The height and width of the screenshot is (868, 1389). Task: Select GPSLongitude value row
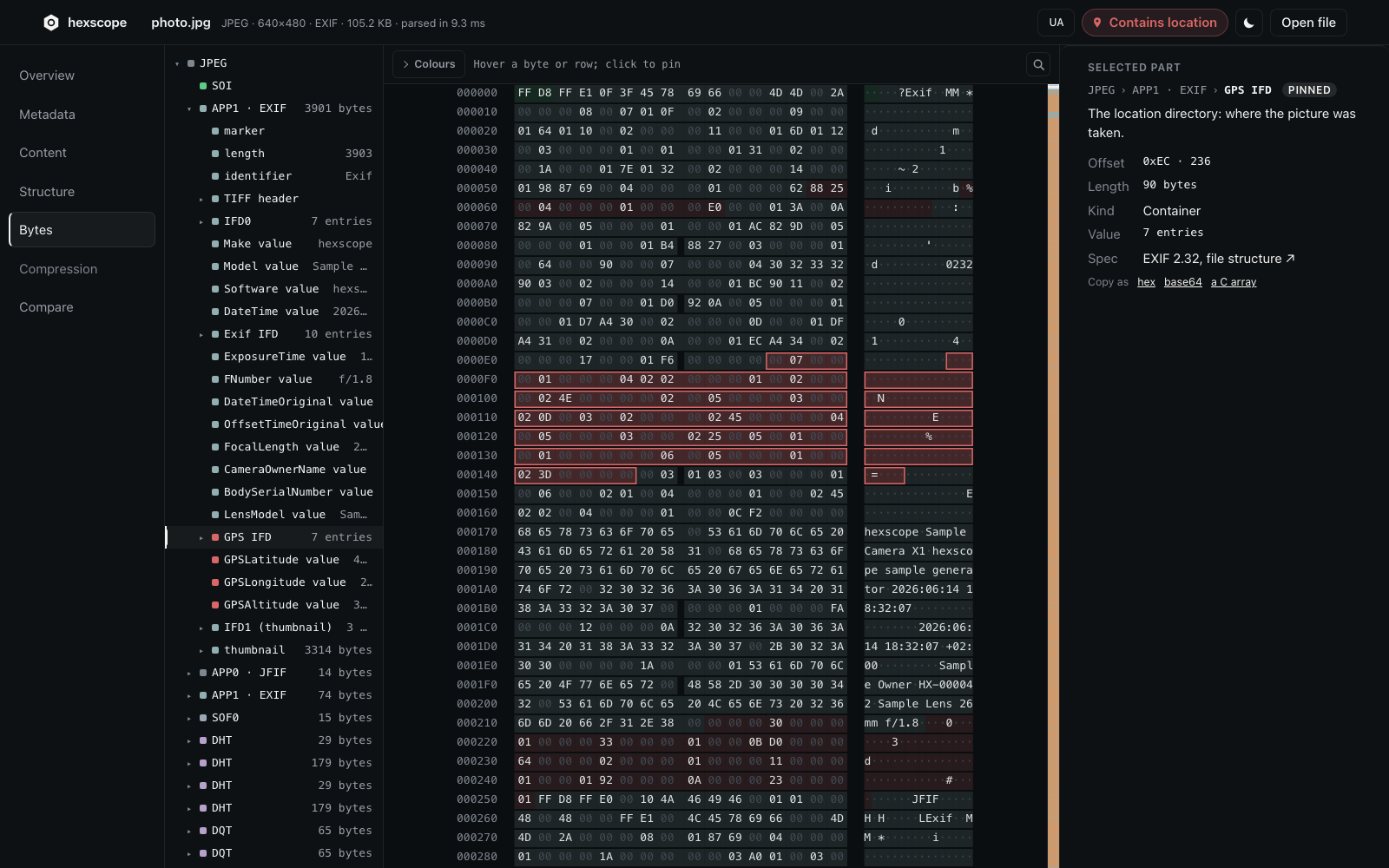[274, 582]
